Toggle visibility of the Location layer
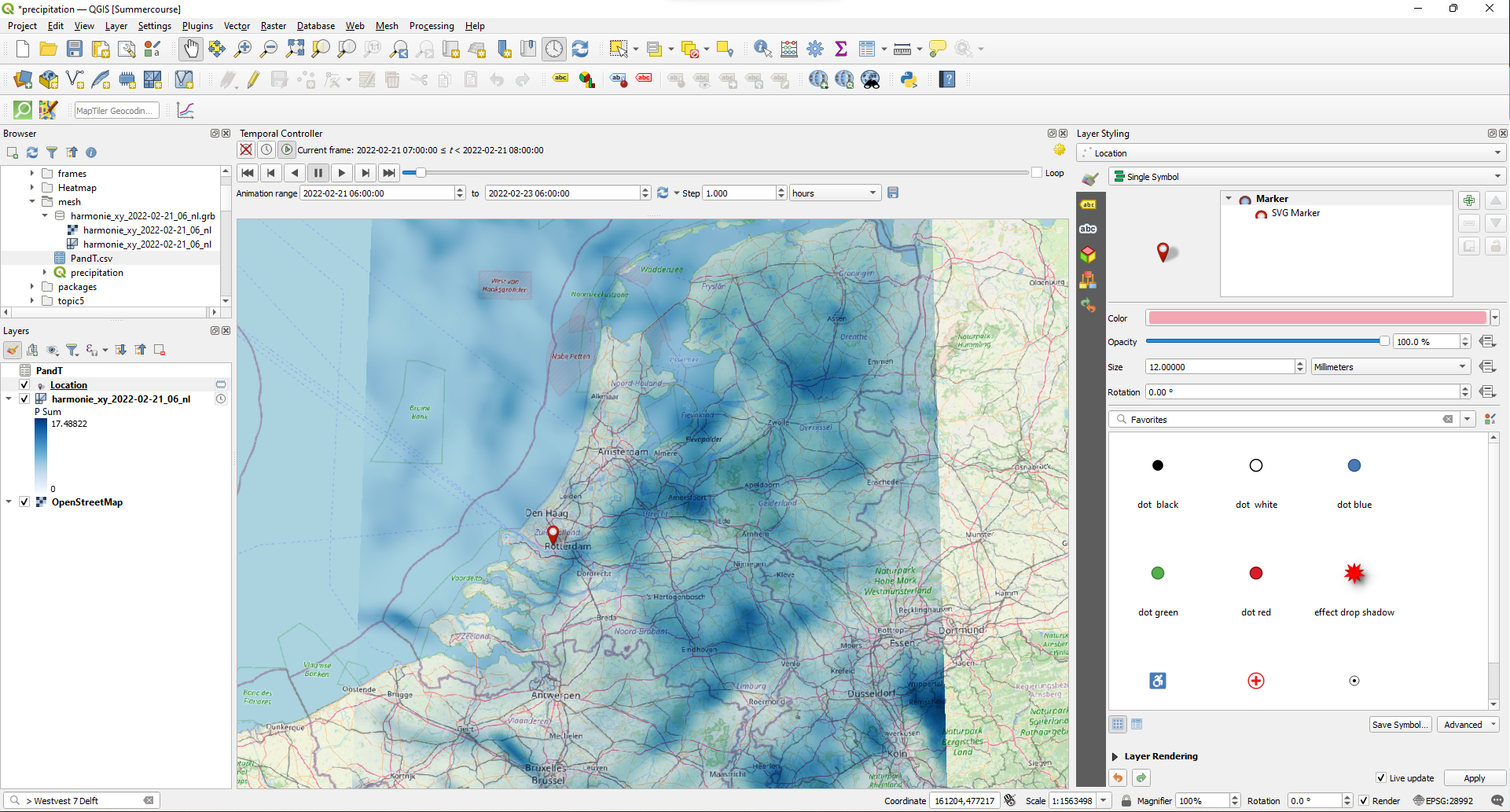The height and width of the screenshot is (812, 1510). coord(24,385)
